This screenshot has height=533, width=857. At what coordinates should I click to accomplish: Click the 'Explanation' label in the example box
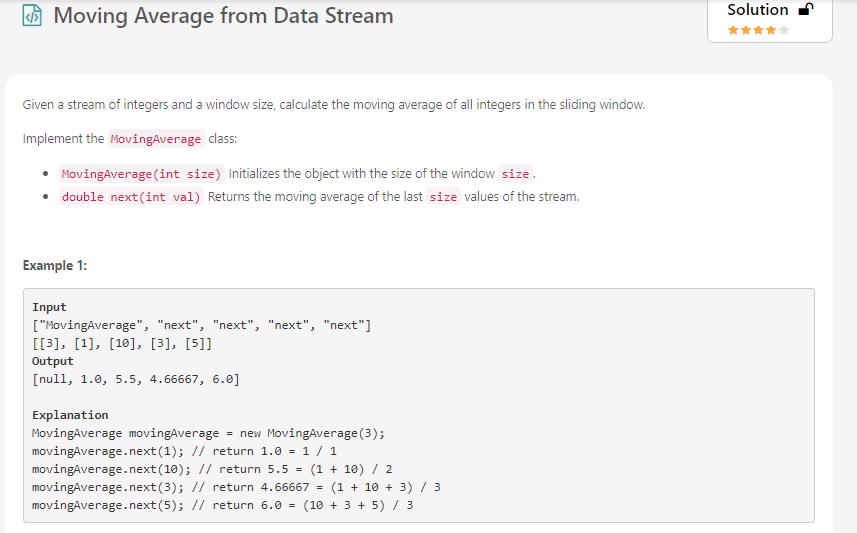(x=70, y=415)
